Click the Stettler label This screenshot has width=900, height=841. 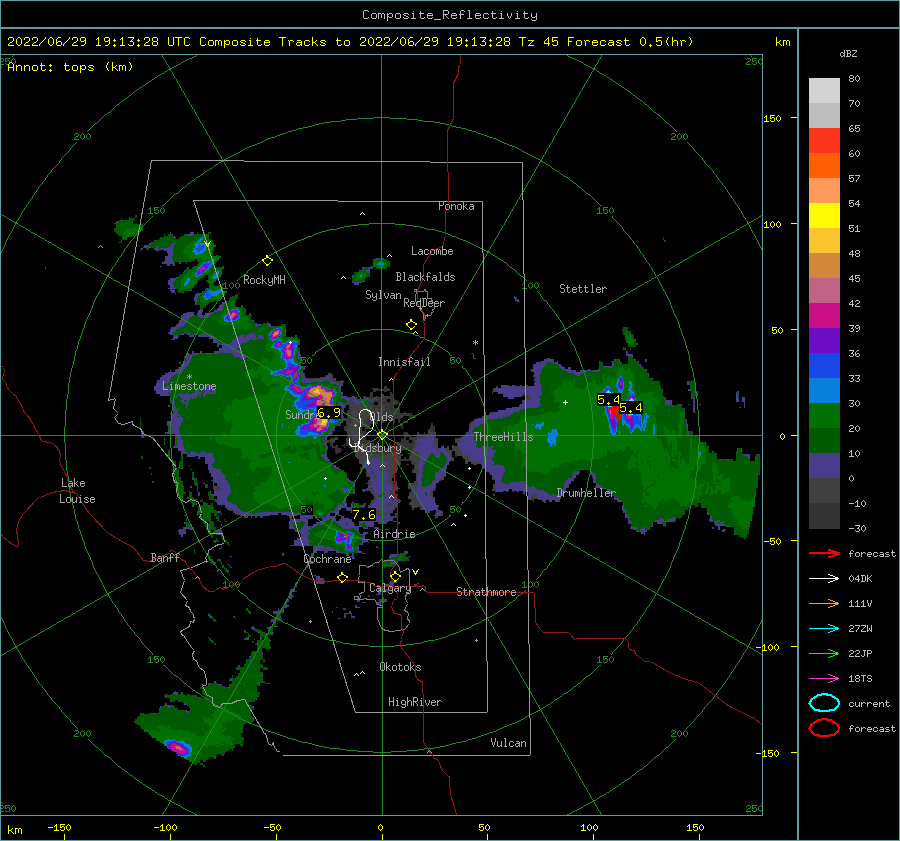click(583, 289)
